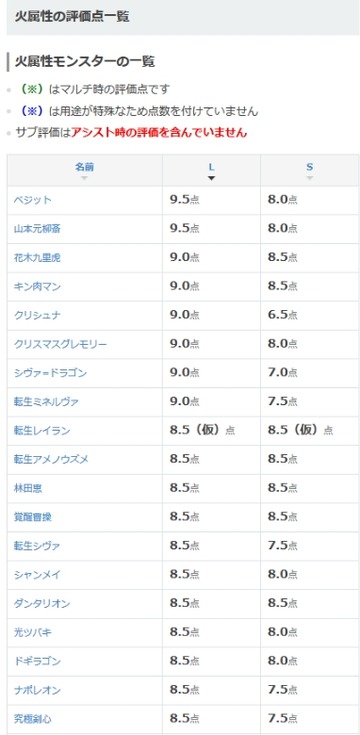Open the キン肉マン link

pyautogui.click(x=37, y=286)
